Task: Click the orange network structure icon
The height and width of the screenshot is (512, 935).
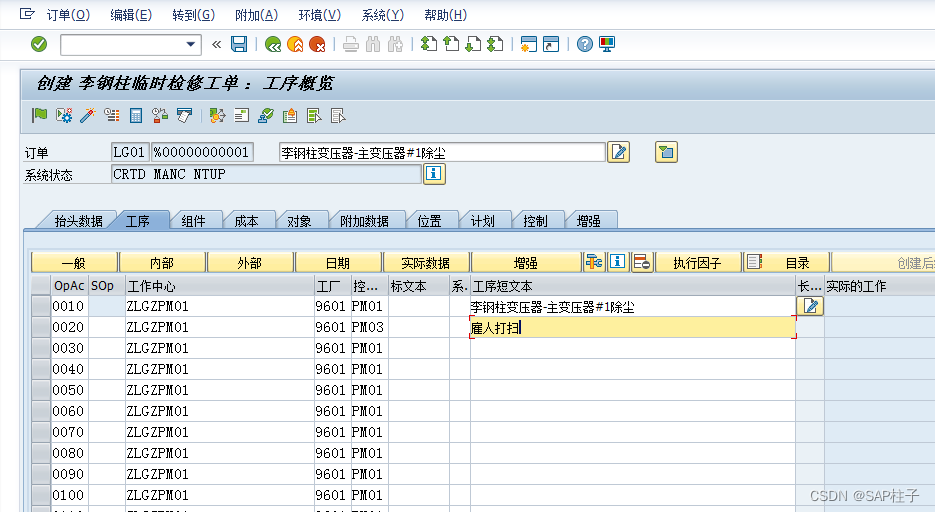Action: [217, 115]
